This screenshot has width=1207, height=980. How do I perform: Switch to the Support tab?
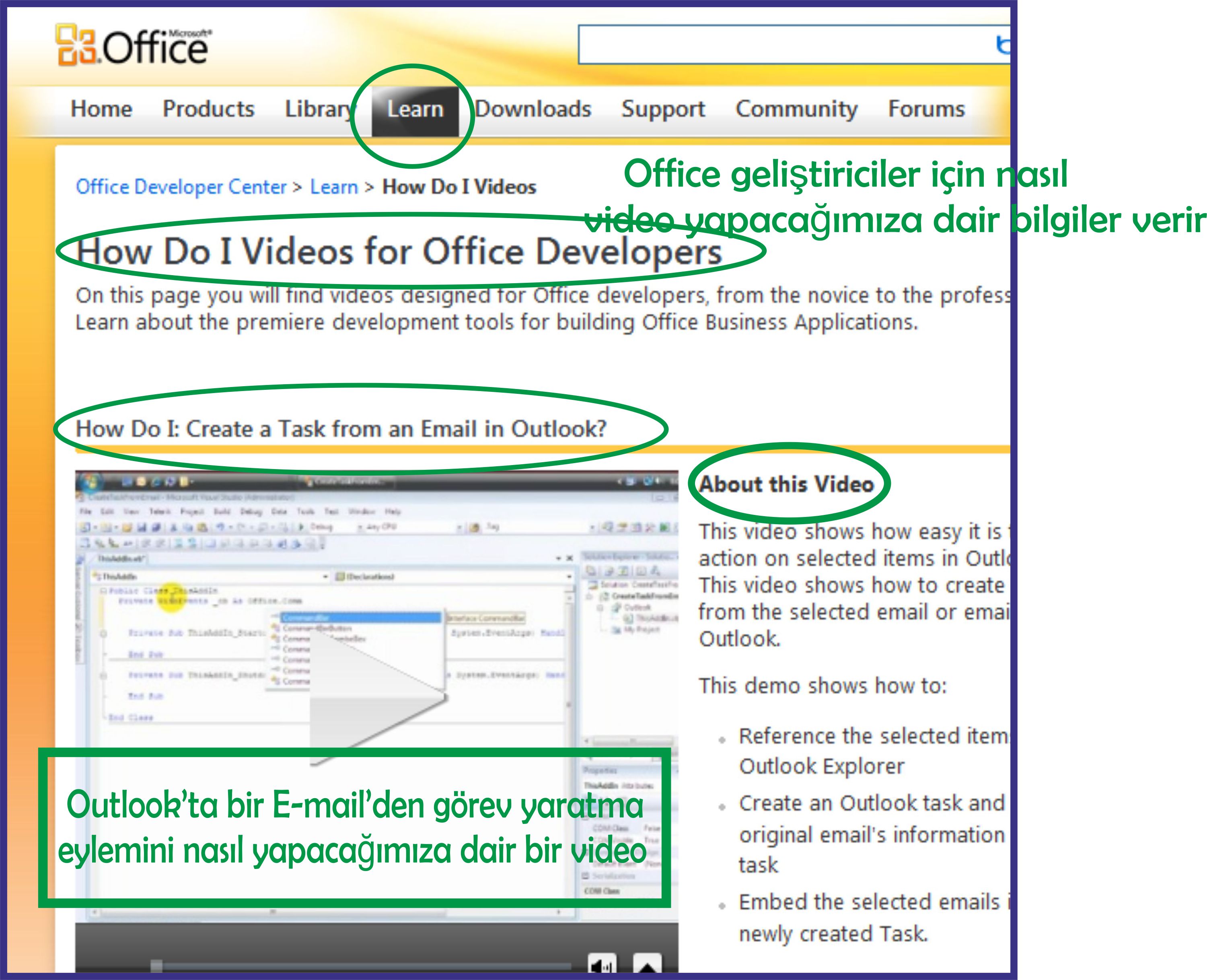coord(663,109)
